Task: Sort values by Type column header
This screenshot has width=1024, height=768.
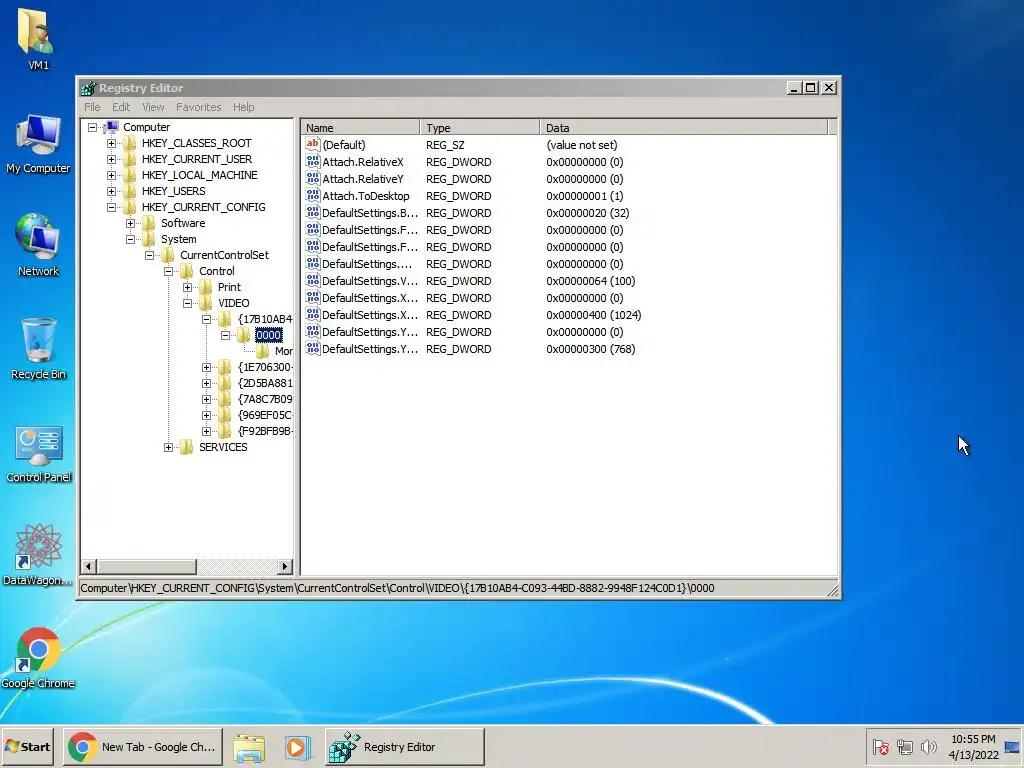Action: (x=480, y=127)
